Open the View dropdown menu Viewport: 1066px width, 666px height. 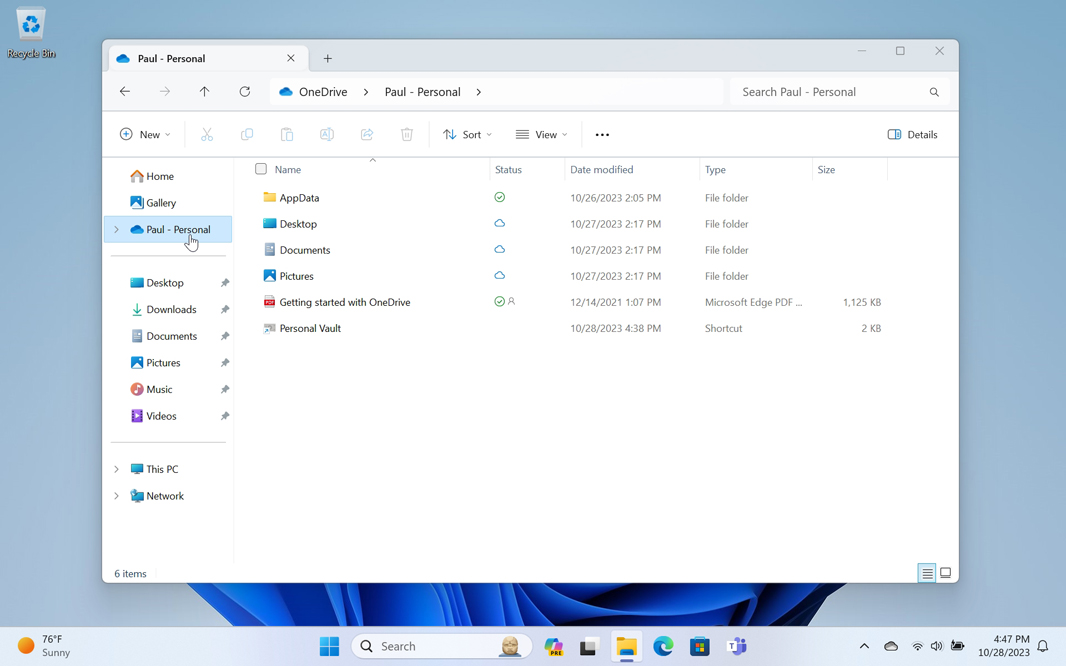click(x=541, y=135)
